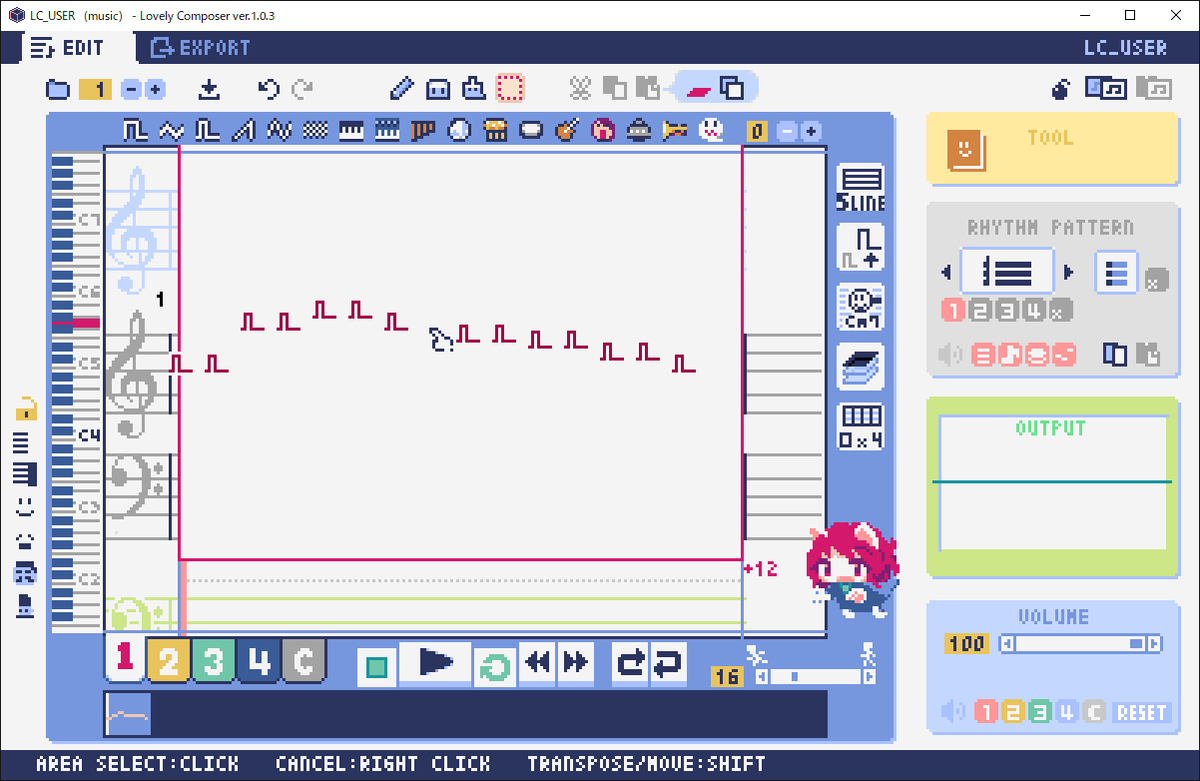The image size is (1200, 781).
Task: Decrease song number with minus button
Action: coord(132,89)
